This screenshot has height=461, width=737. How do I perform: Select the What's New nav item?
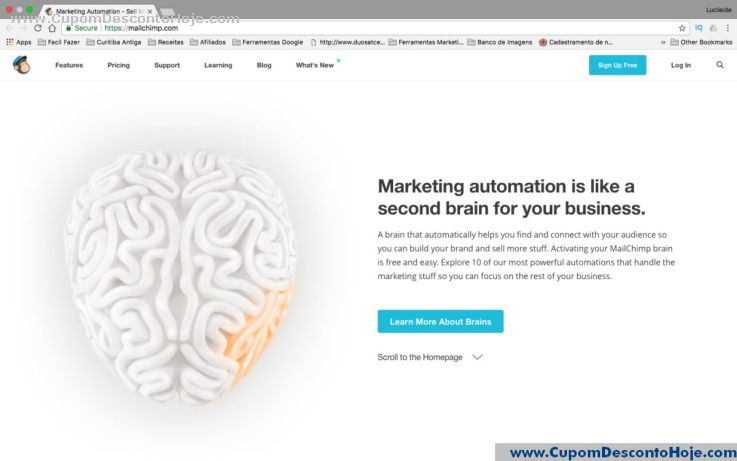click(x=315, y=65)
